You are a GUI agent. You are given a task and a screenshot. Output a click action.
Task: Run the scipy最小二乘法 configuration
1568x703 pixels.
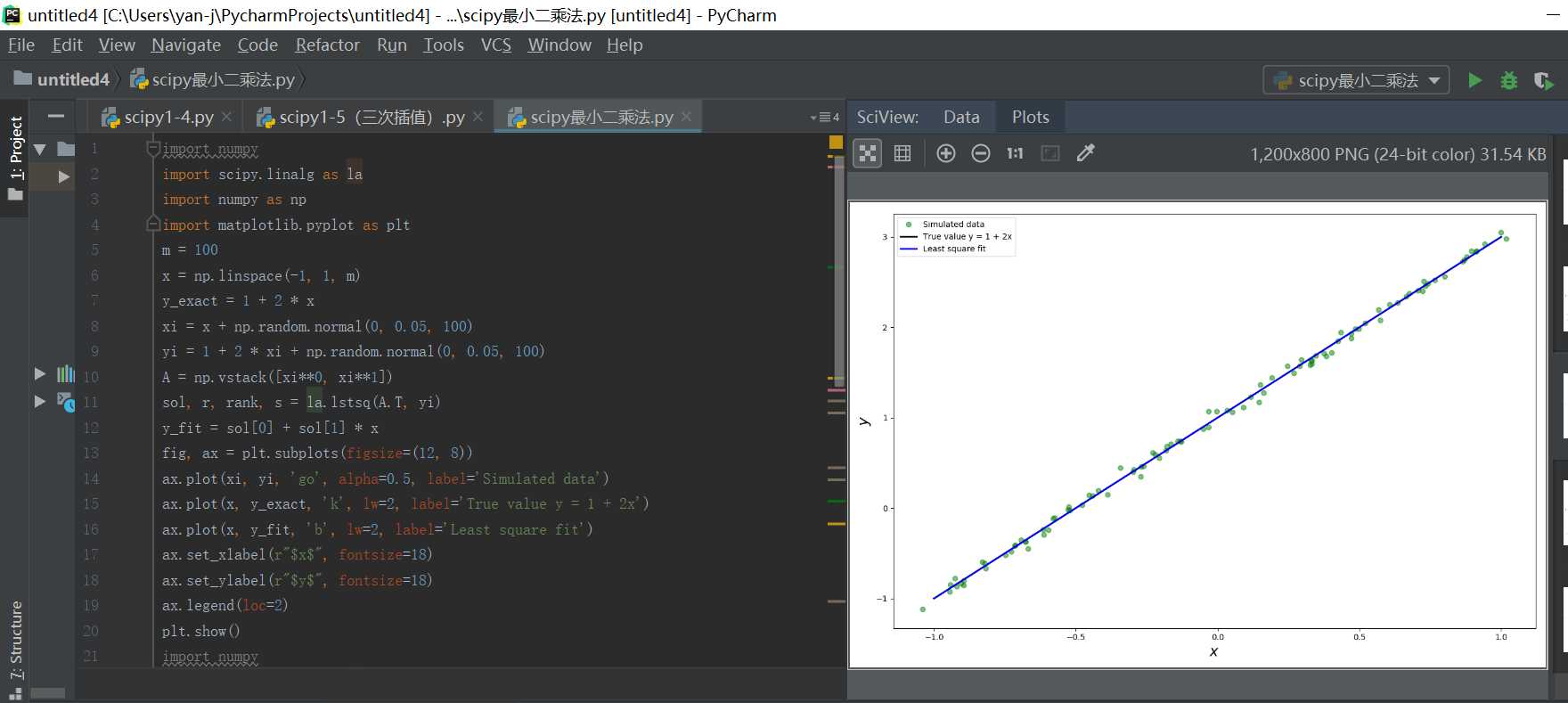[1474, 80]
